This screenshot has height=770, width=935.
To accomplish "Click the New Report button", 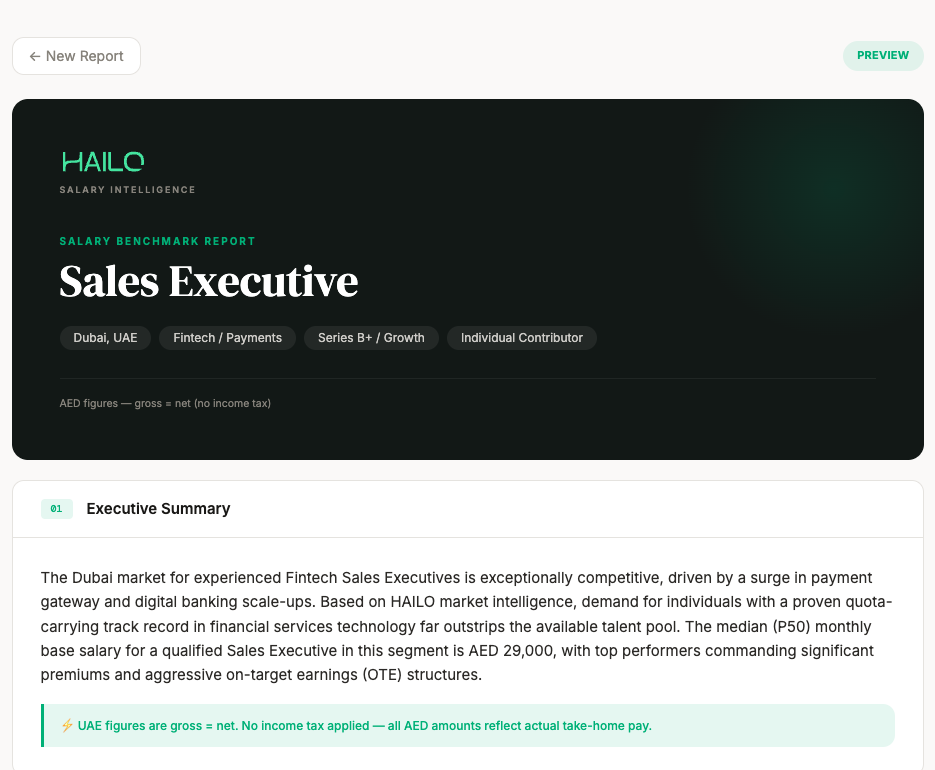I will 76,56.
